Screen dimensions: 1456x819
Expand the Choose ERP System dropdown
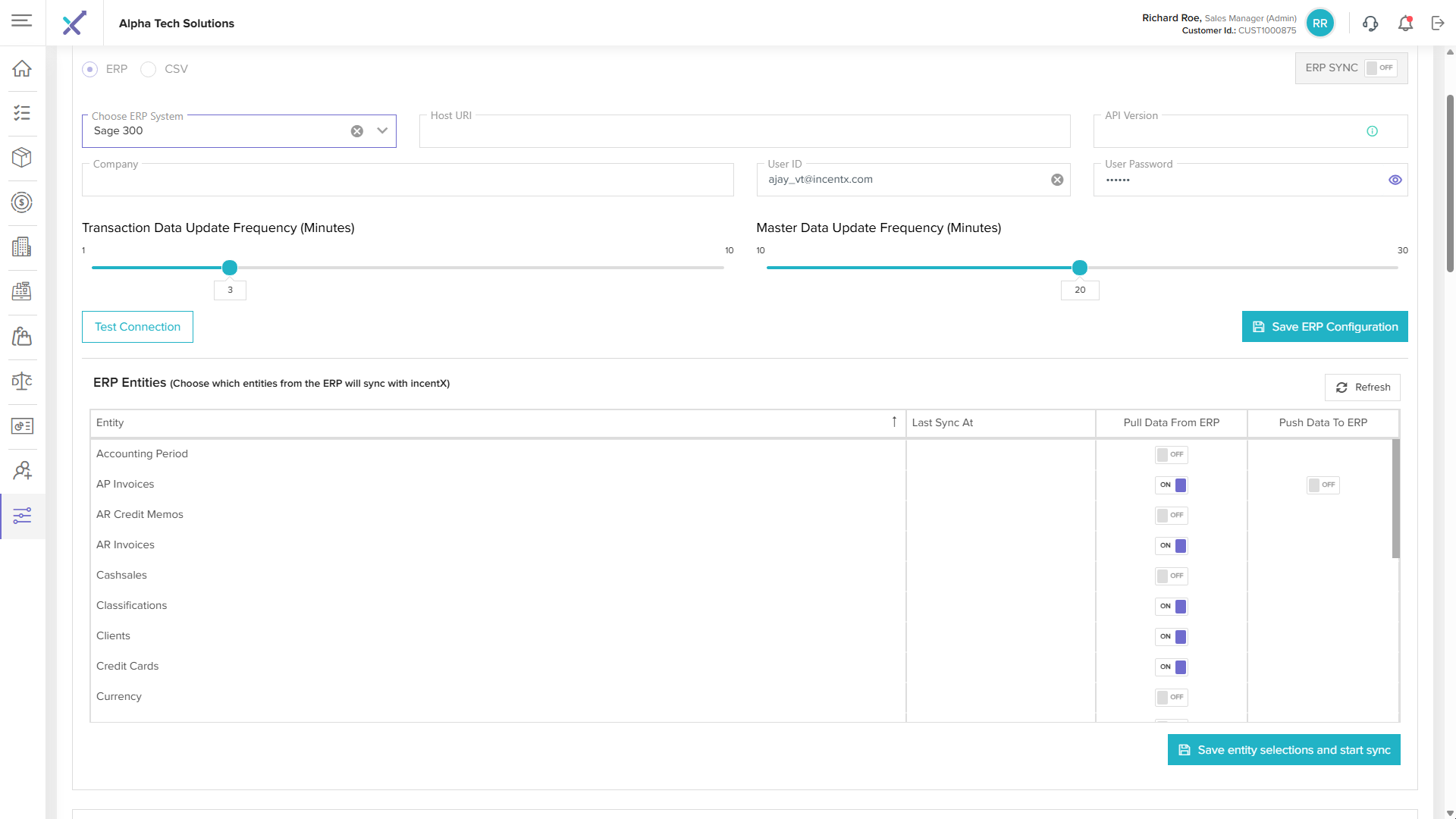pos(382,131)
